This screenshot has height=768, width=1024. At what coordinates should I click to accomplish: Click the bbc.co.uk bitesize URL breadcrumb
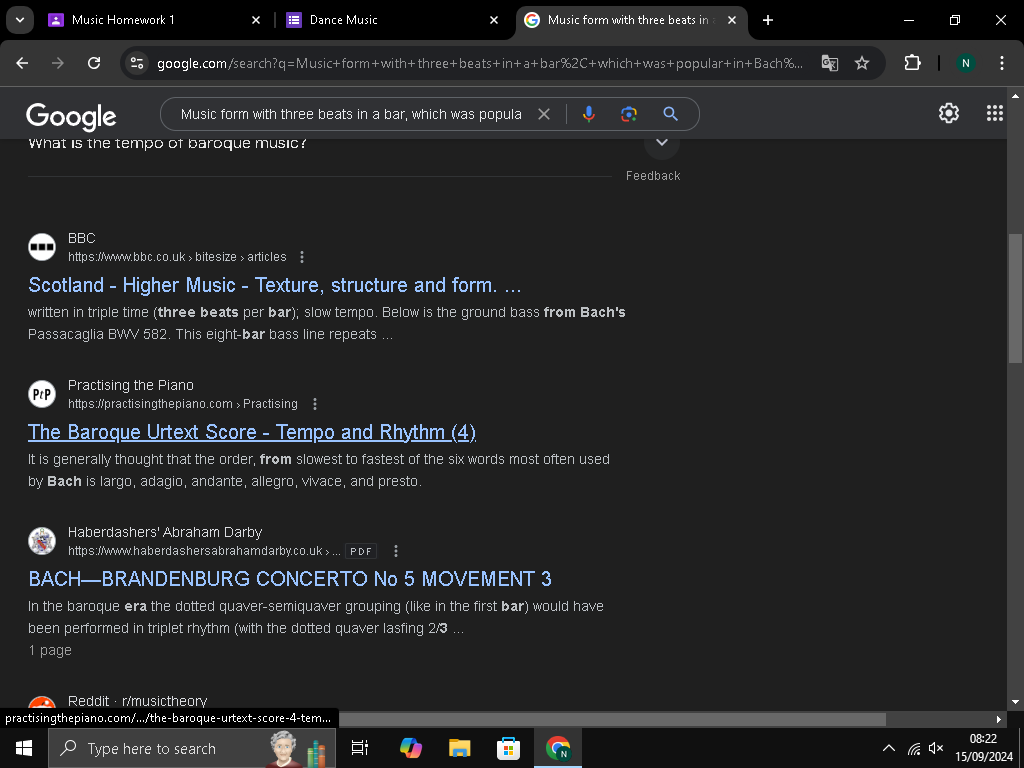pos(177,257)
